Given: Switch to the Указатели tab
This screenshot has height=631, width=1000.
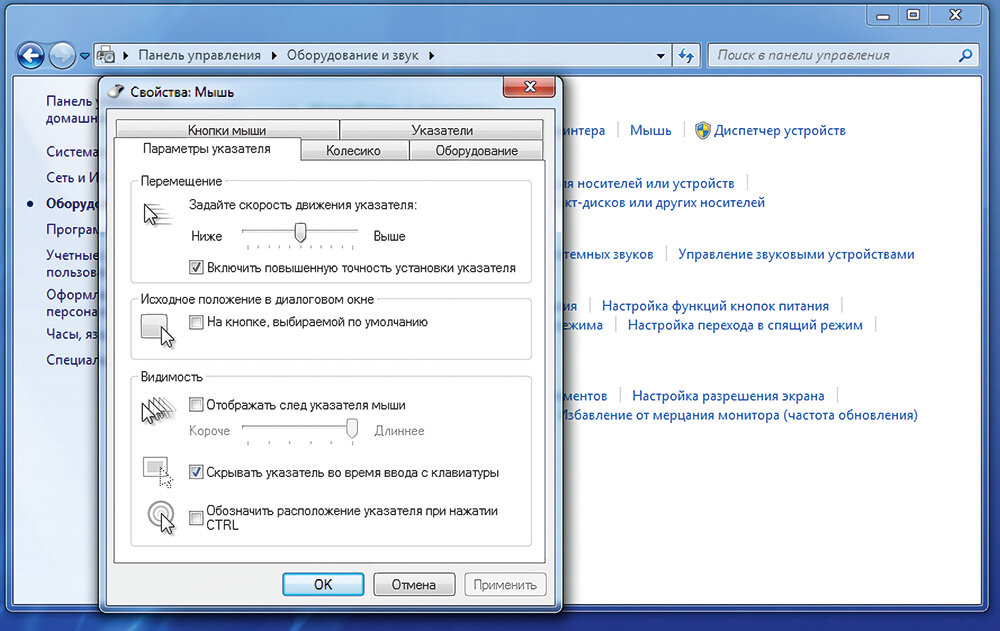Looking at the screenshot, I should point(442,130).
